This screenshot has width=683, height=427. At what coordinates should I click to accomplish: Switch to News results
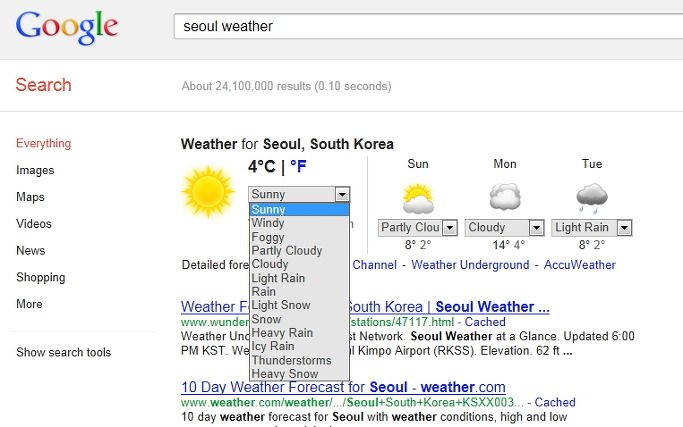[x=31, y=251]
